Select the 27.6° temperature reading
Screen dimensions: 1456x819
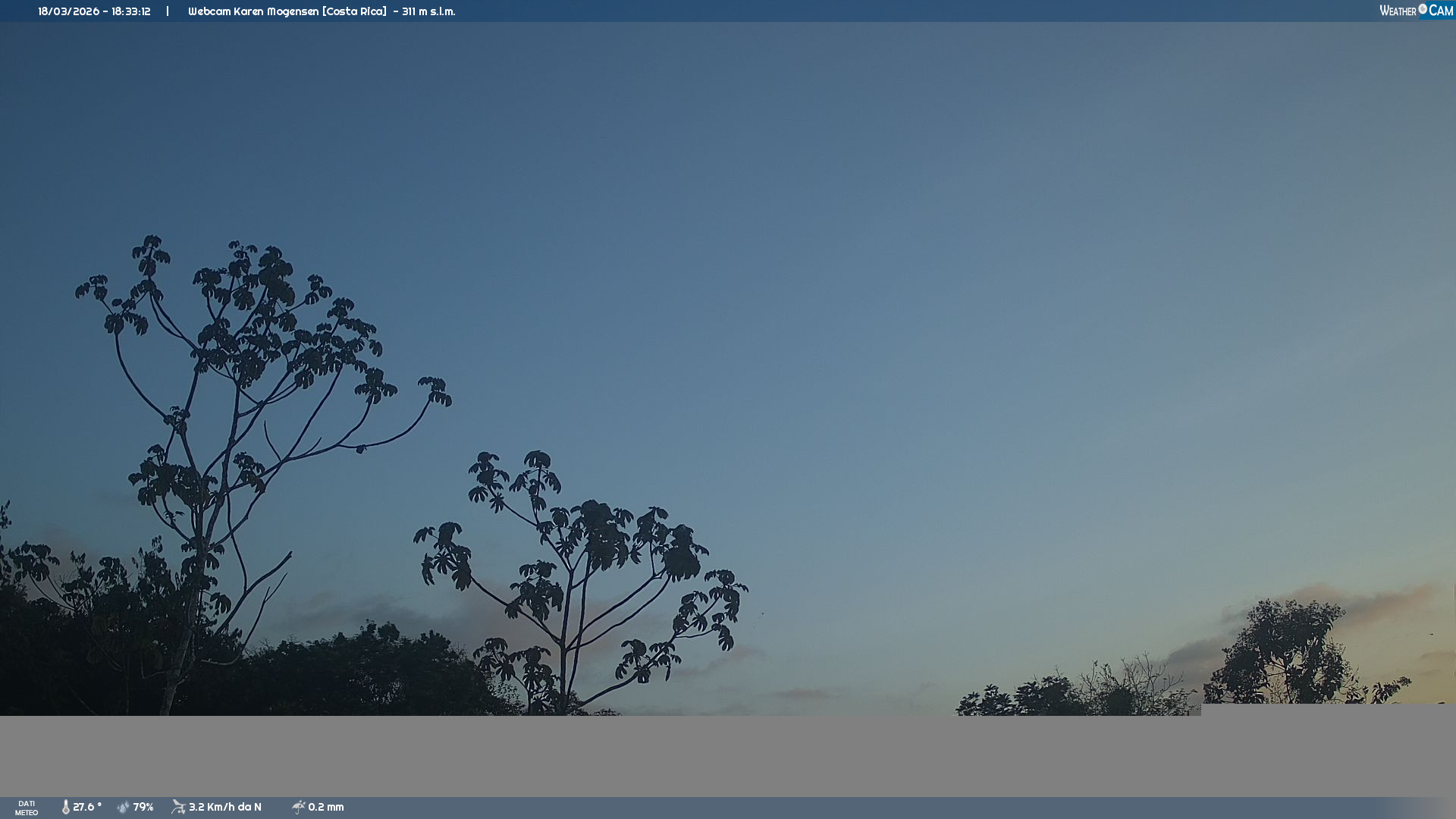tap(87, 807)
